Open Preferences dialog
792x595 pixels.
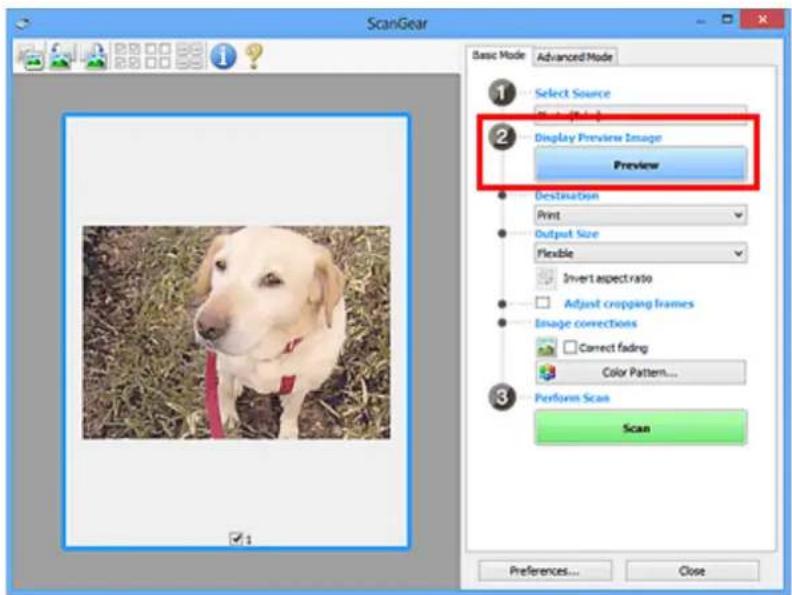tap(544, 571)
